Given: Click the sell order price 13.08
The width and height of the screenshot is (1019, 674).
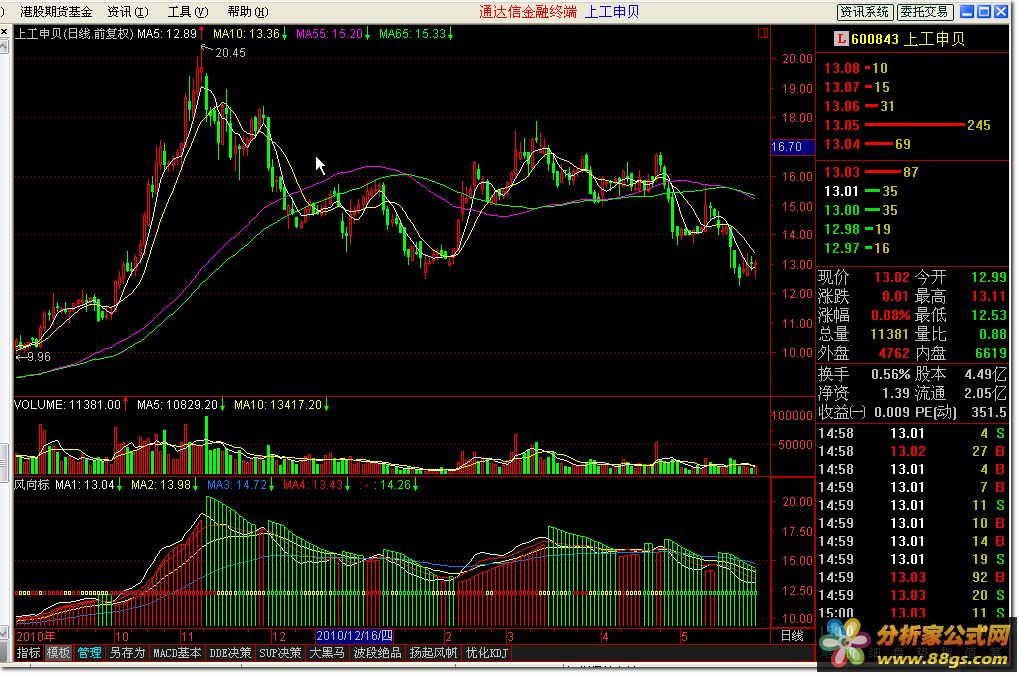Looking at the screenshot, I should point(842,68).
